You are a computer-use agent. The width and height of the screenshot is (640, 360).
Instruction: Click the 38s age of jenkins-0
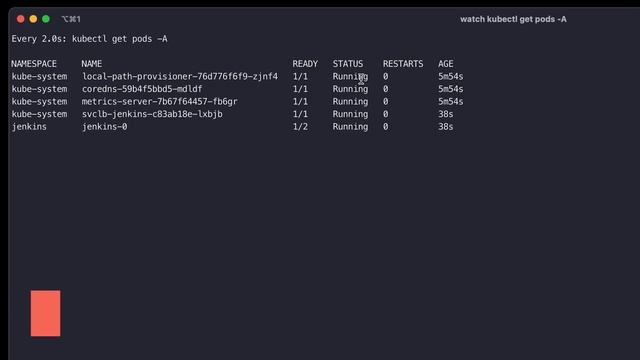446,127
